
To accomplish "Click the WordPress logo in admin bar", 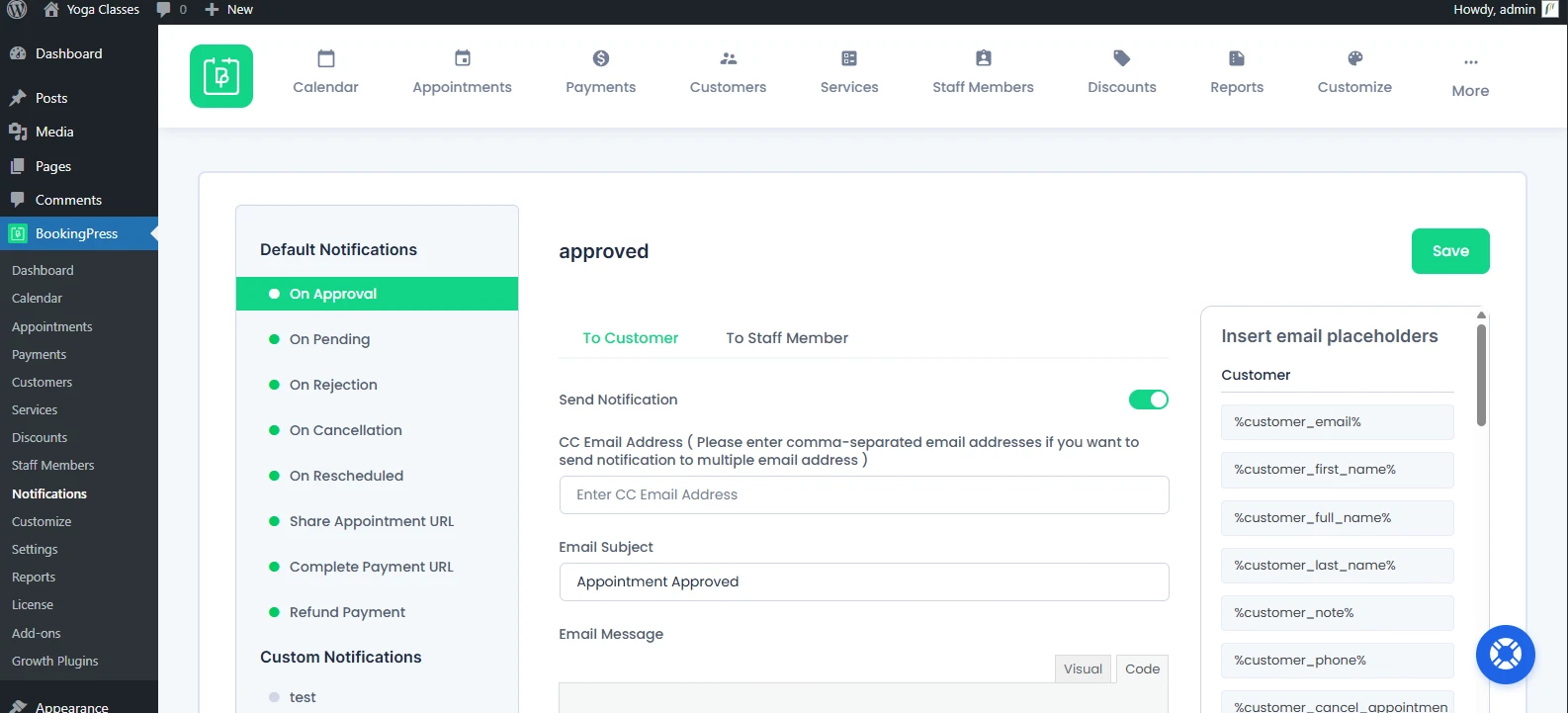I will click(x=17, y=10).
